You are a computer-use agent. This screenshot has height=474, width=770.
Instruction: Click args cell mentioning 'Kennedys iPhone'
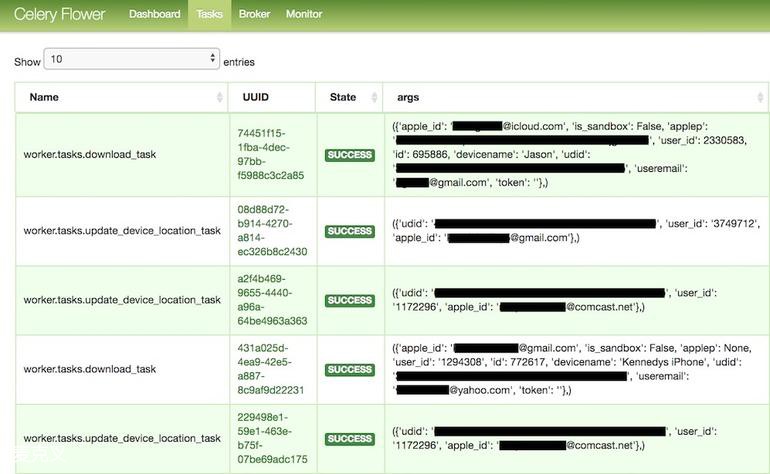pyautogui.click(x=576, y=369)
